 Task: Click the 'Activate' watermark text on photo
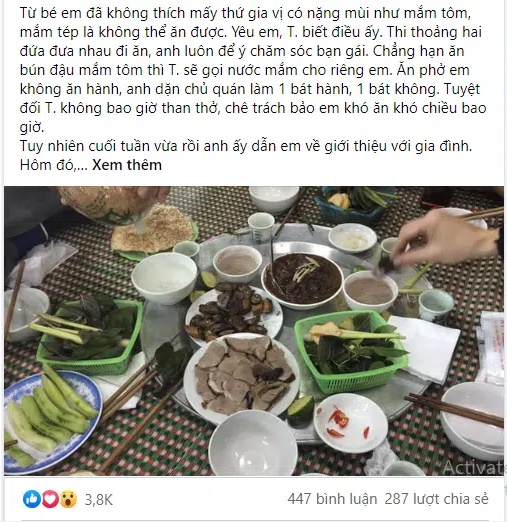pos(473,467)
